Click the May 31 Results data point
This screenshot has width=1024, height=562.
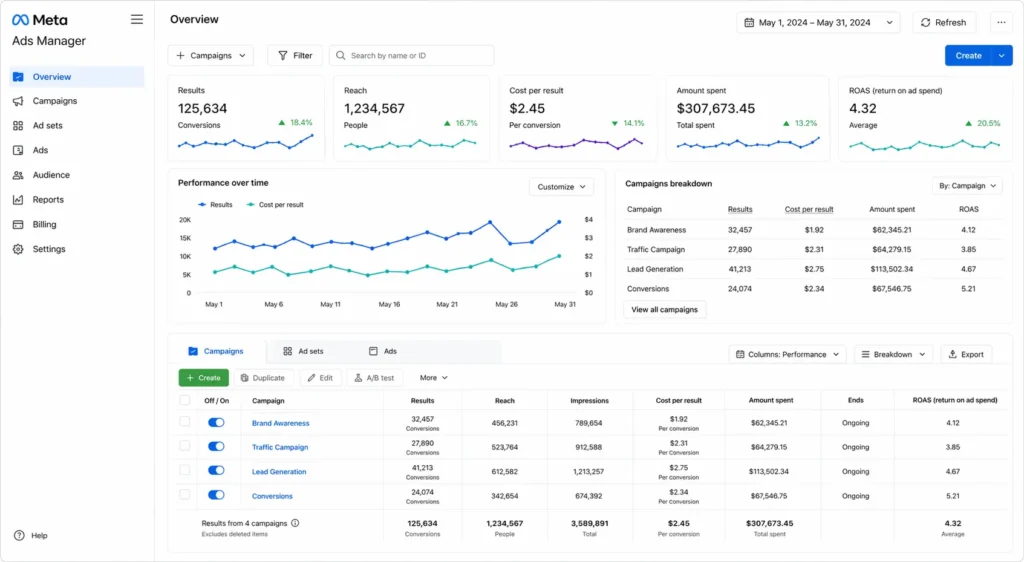(558, 221)
